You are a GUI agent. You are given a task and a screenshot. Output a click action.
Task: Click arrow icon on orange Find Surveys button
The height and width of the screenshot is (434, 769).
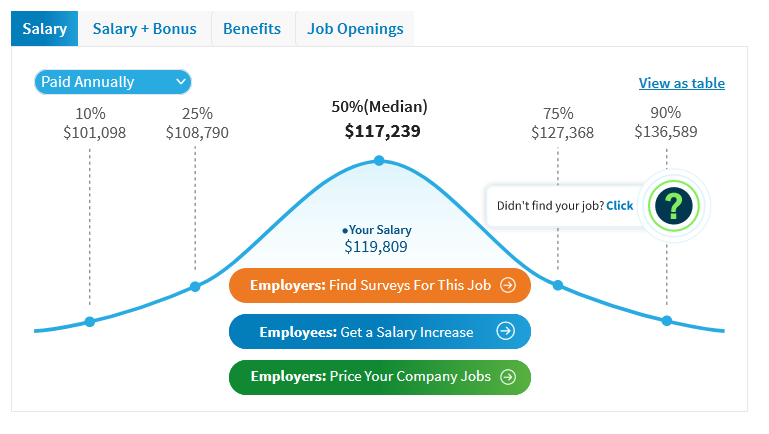point(508,285)
